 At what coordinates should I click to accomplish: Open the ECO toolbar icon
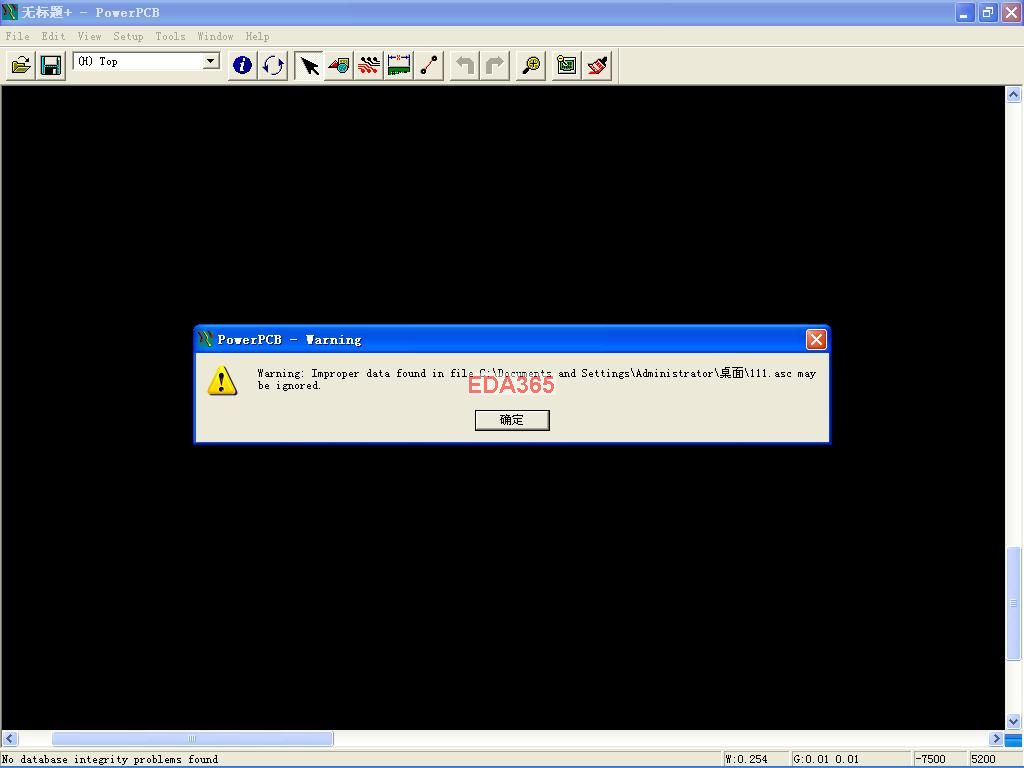point(429,65)
